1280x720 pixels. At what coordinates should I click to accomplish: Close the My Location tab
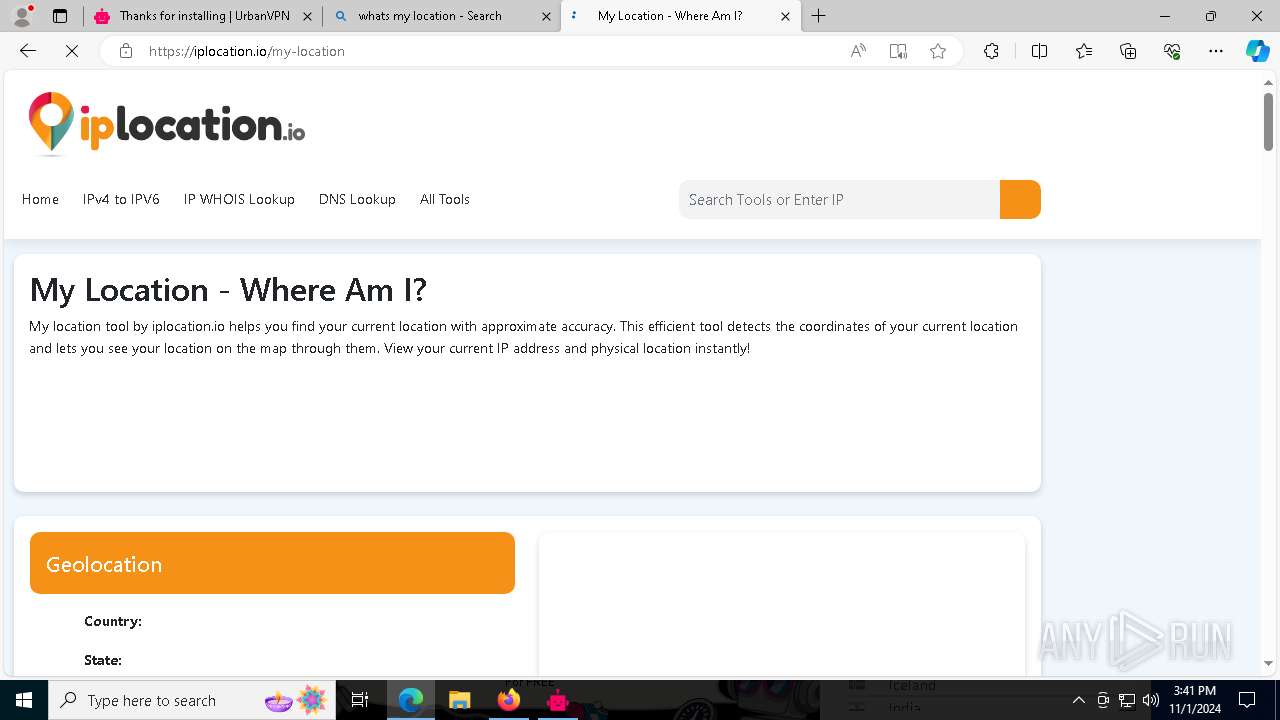785,16
